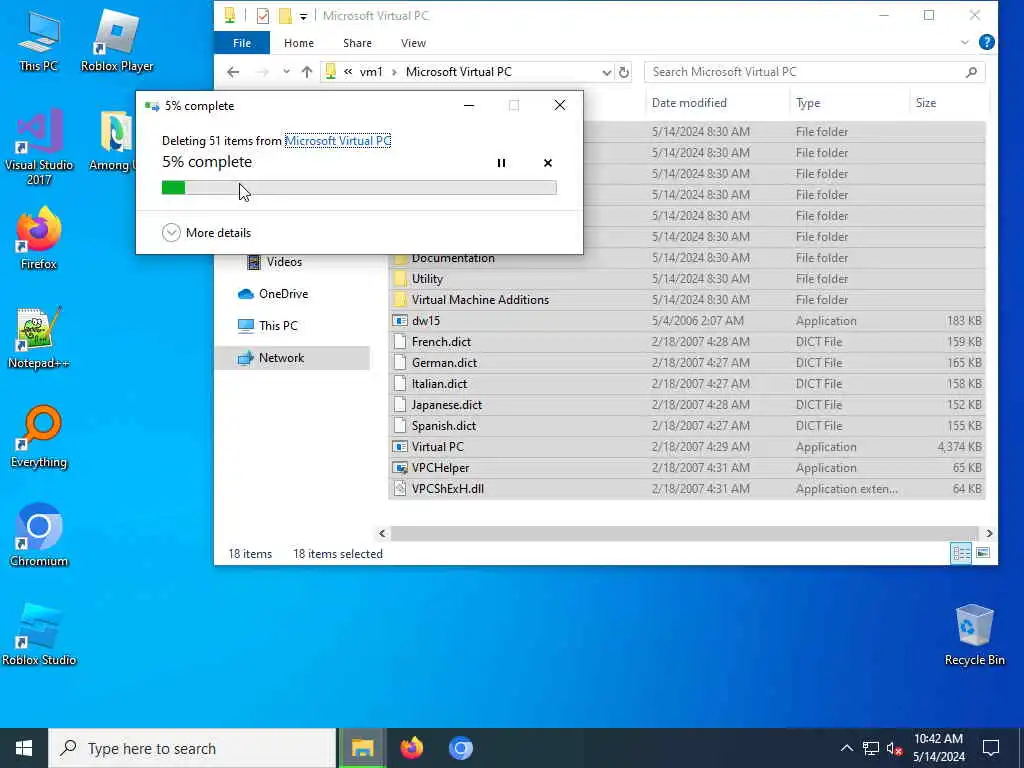Show hidden tray icons
This screenshot has width=1024, height=768.
[x=846, y=748]
